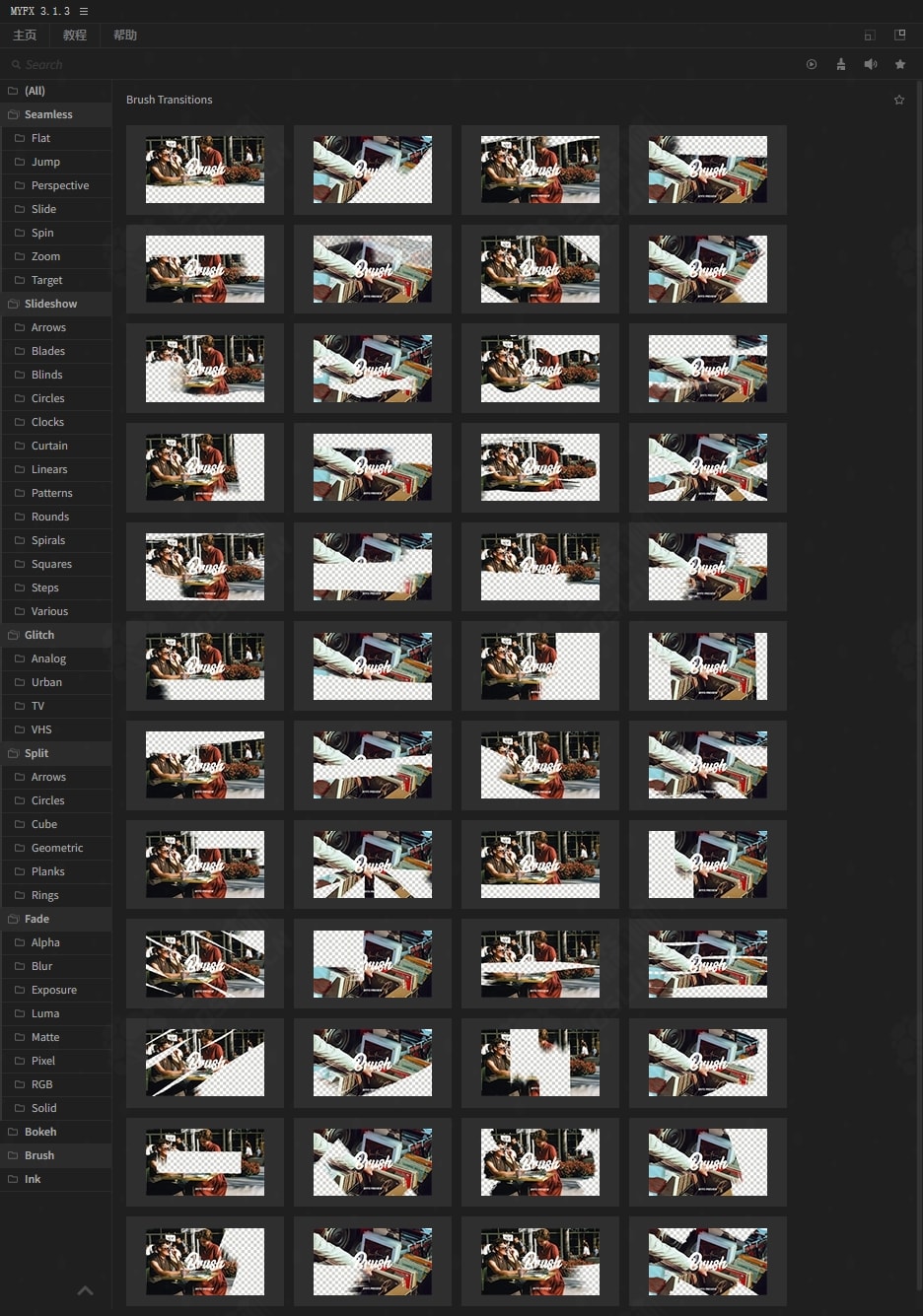
Task: Open the Pixel fade subcategory
Action: [55, 1061]
